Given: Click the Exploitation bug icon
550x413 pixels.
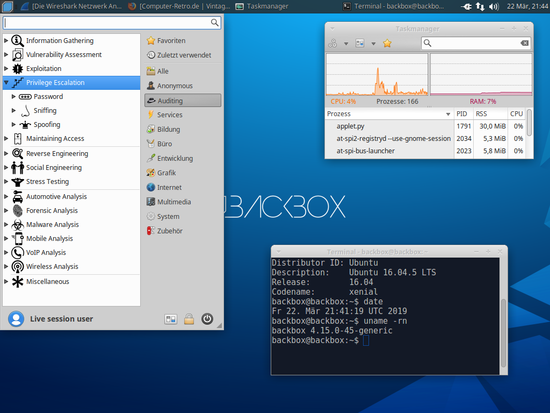Looking at the screenshot, I should point(17,69).
